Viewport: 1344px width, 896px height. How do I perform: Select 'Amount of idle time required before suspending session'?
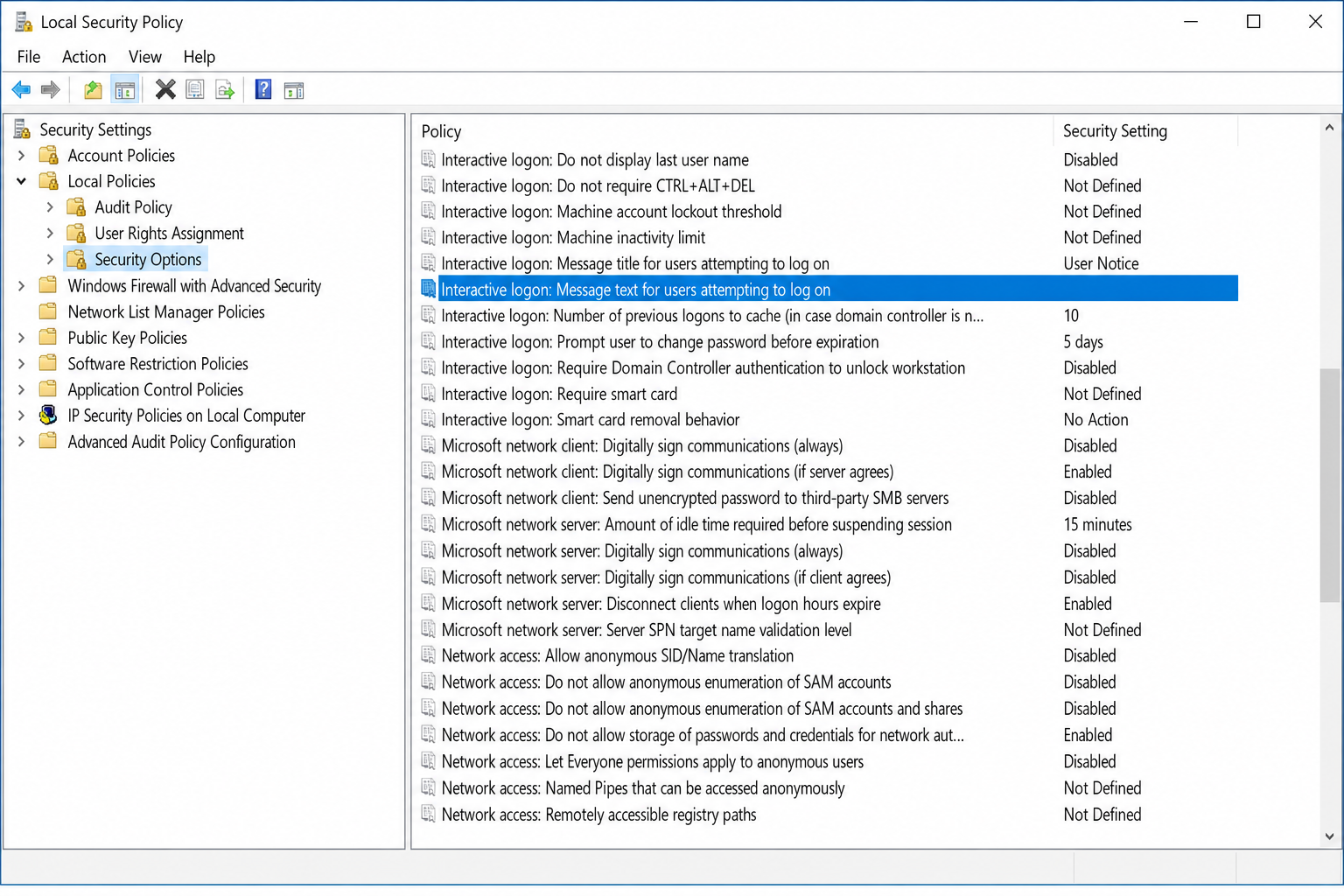[696, 524]
